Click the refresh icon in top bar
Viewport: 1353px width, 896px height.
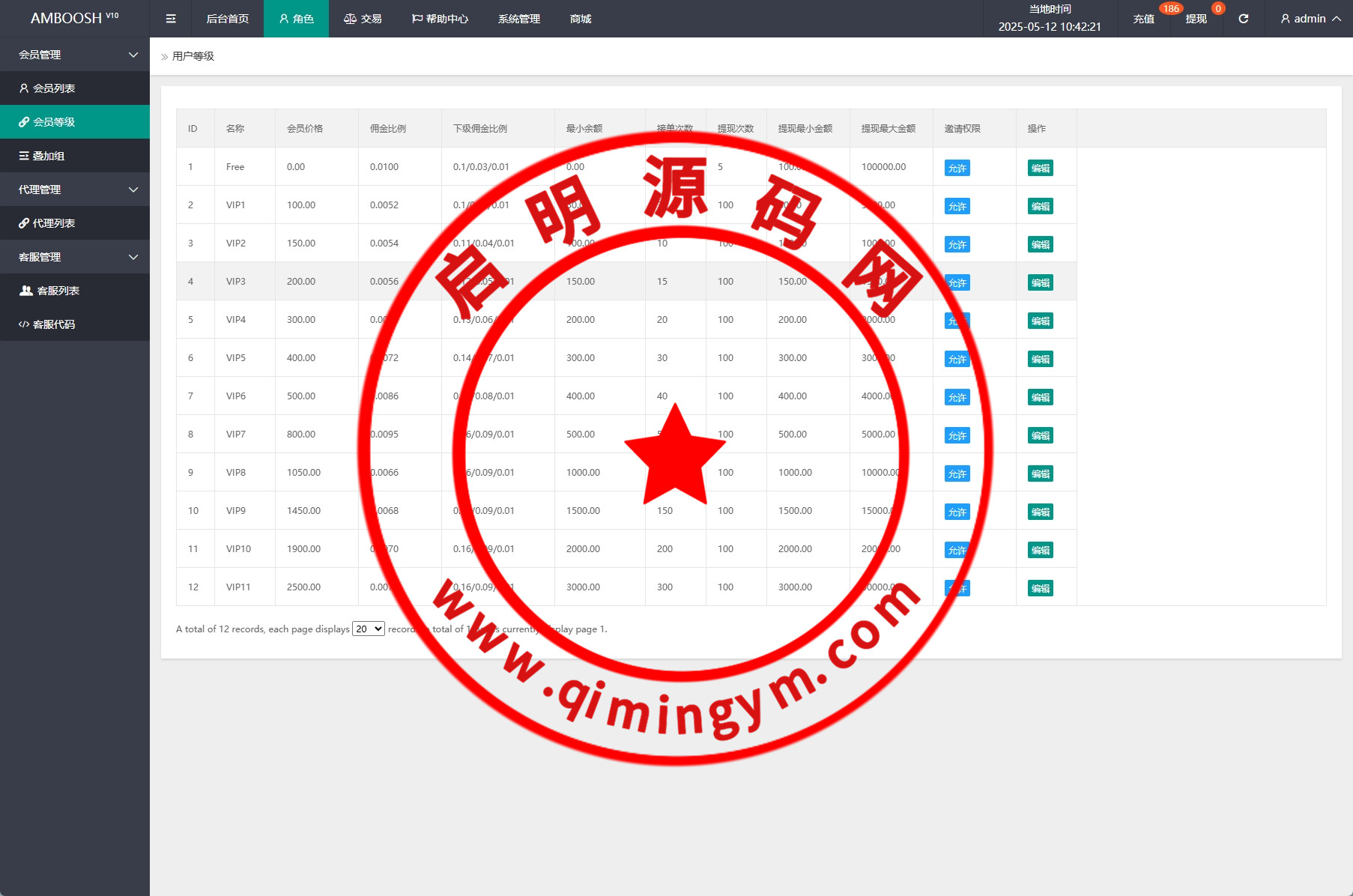(1243, 19)
